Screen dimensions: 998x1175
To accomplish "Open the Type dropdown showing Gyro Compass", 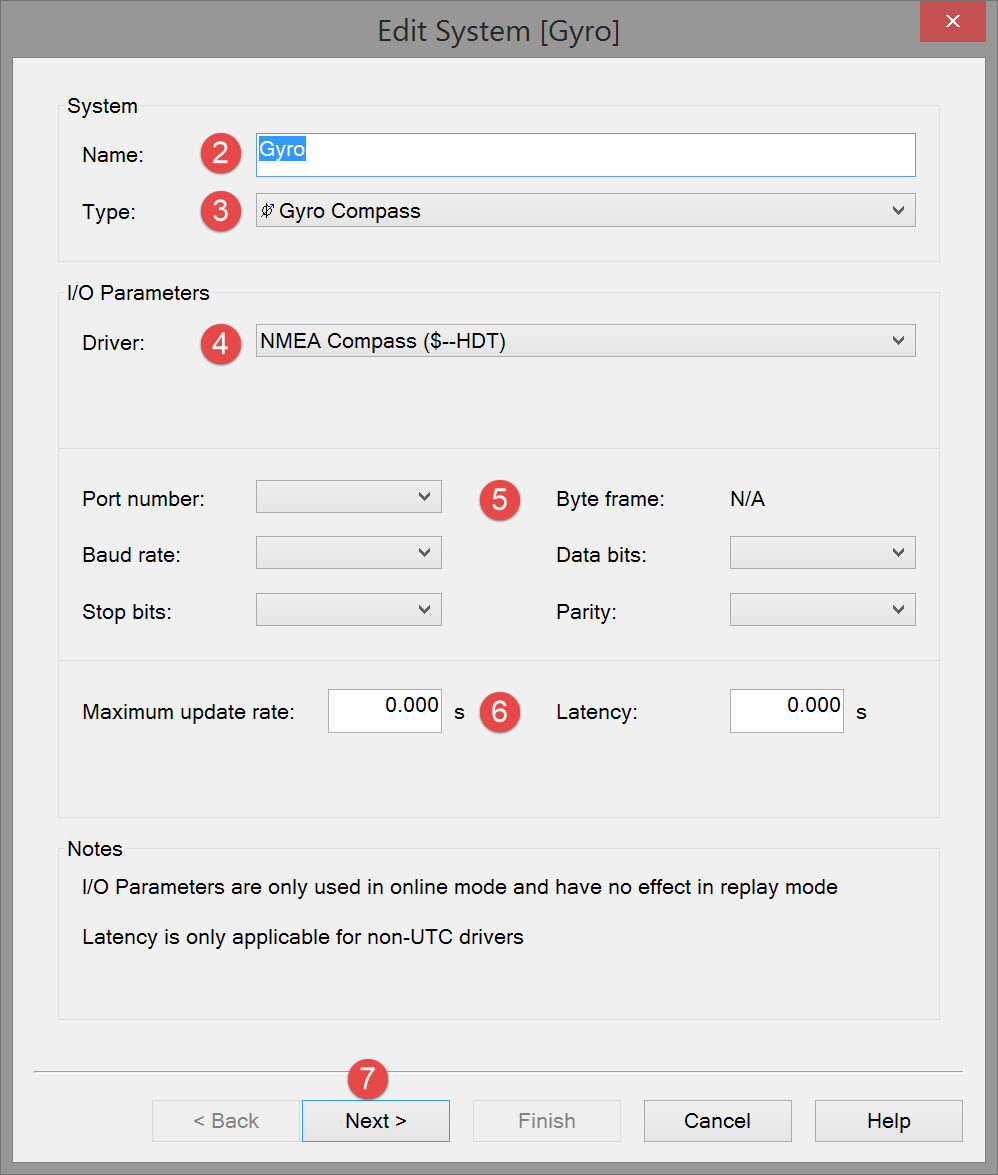I will click(585, 211).
